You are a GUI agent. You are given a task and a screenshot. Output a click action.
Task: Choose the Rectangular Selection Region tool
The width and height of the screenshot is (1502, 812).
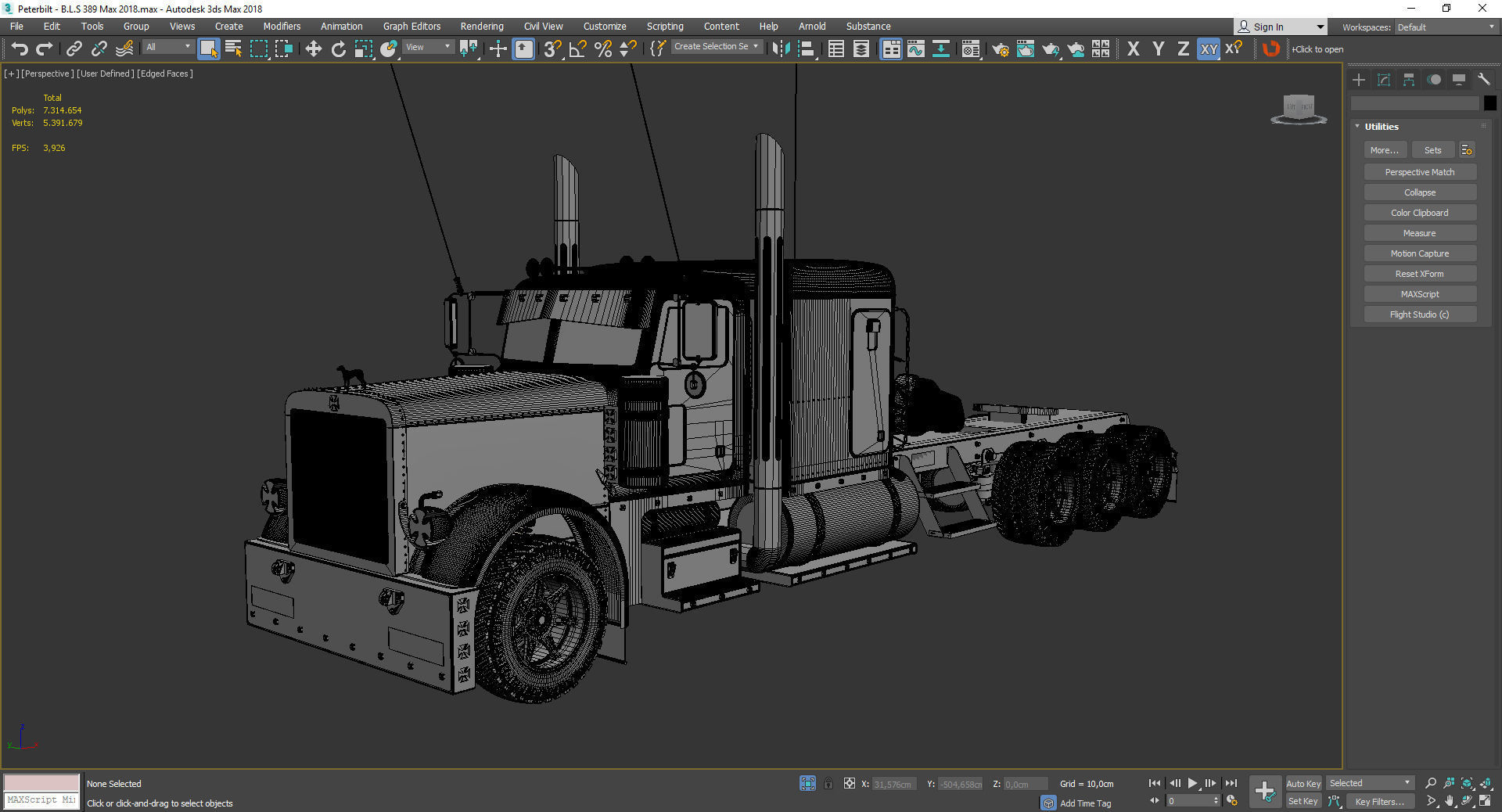click(258, 49)
